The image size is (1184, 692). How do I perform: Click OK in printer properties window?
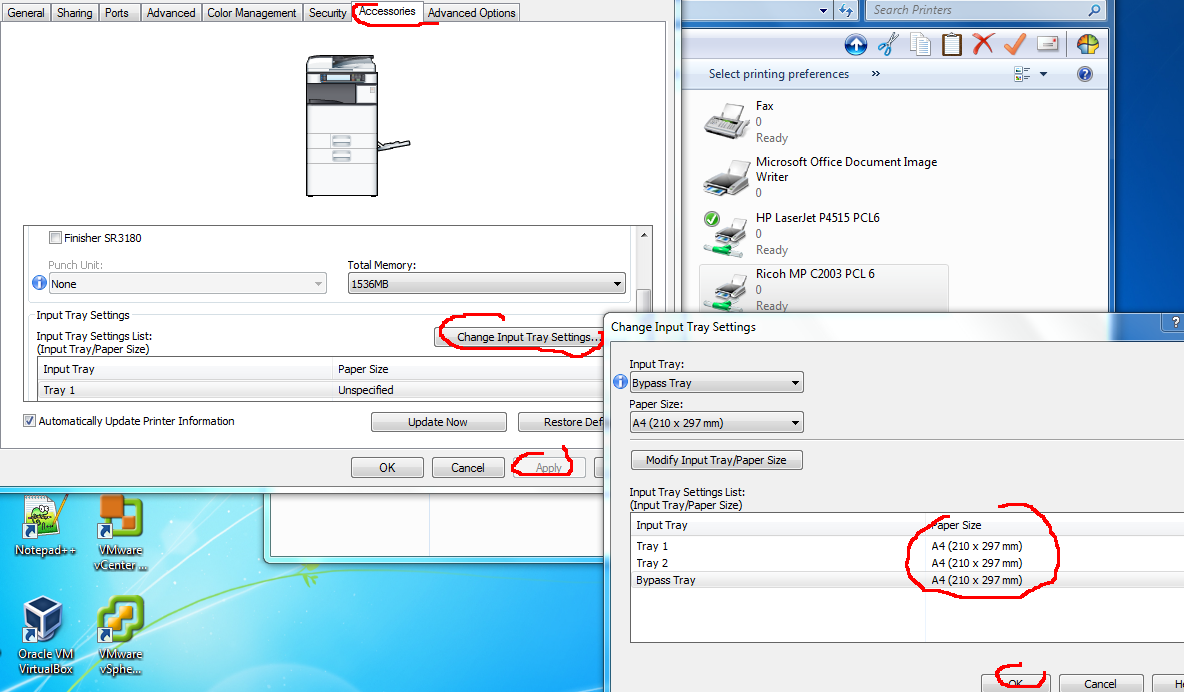pyautogui.click(x=387, y=468)
